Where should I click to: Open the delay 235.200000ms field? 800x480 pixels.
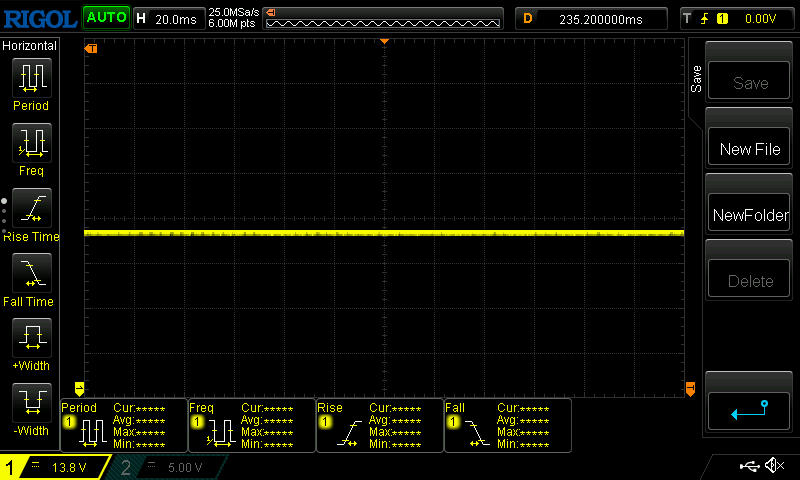coord(590,18)
